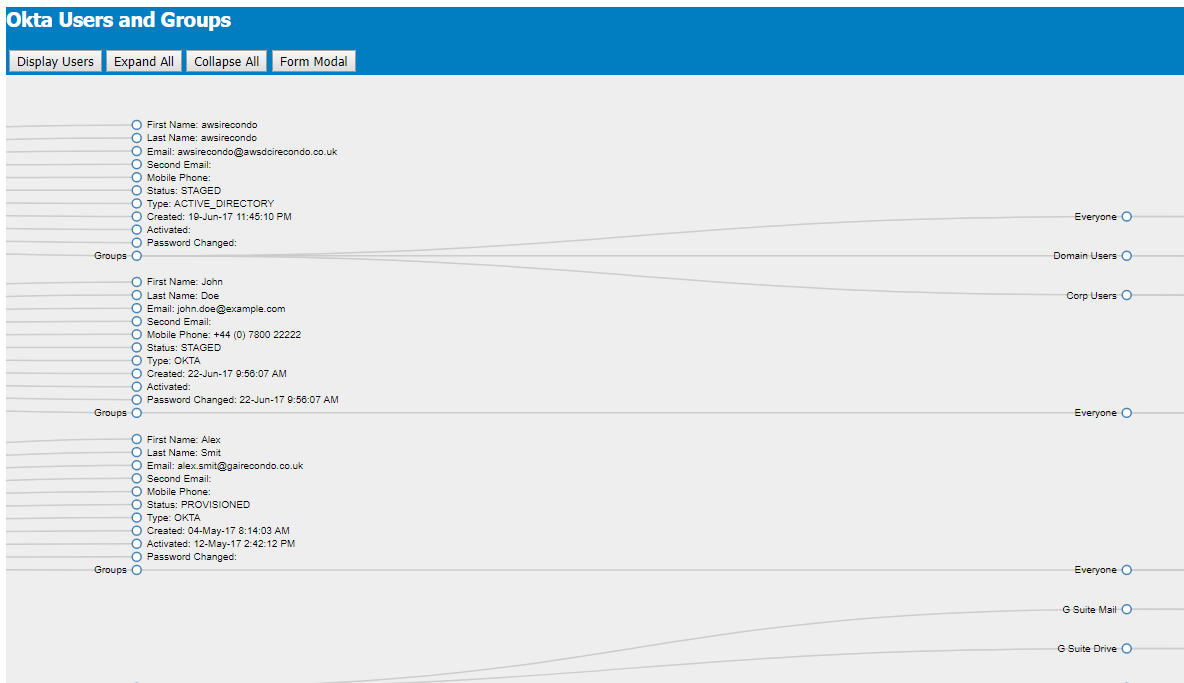This screenshot has width=1184, height=683.
Task: Collapse the Groups node for Alex Smit
Action: 136,569
